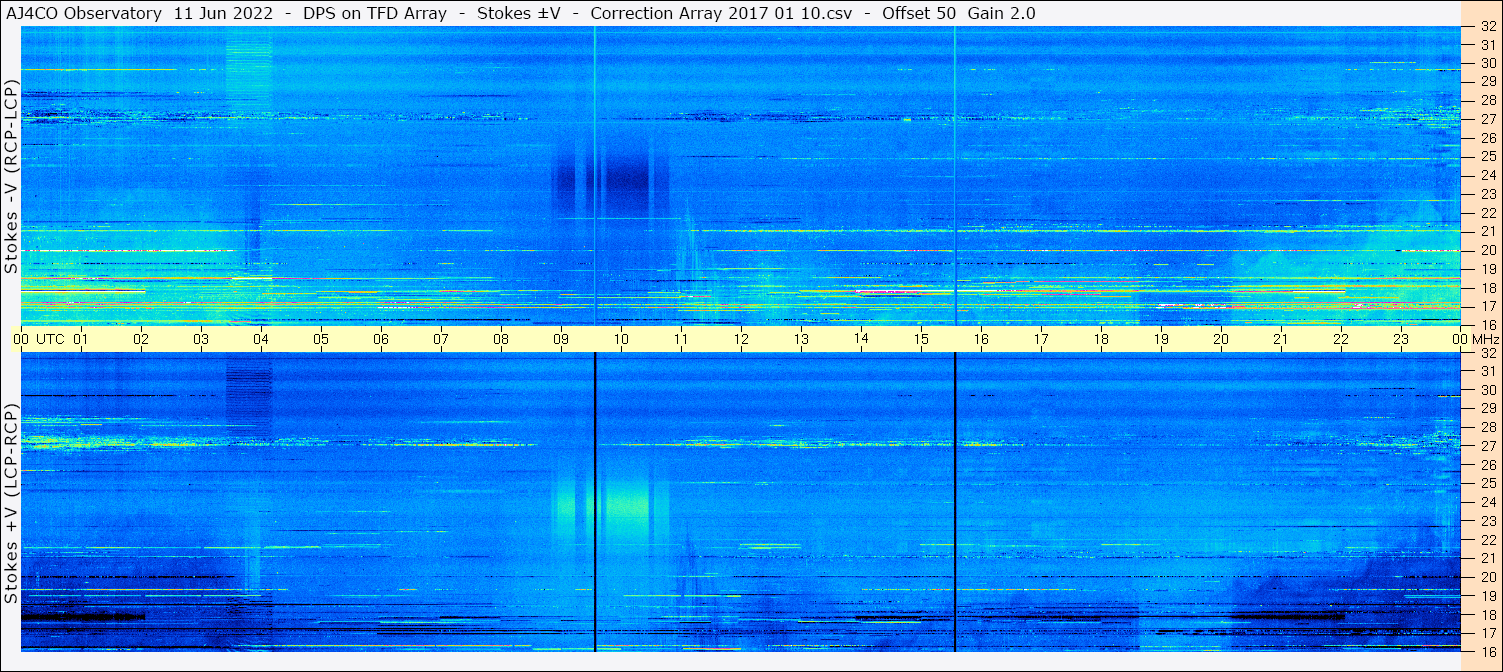Click '20' on lower panel frequency scale
This screenshot has height=672, width=1503.
point(1488,577)
